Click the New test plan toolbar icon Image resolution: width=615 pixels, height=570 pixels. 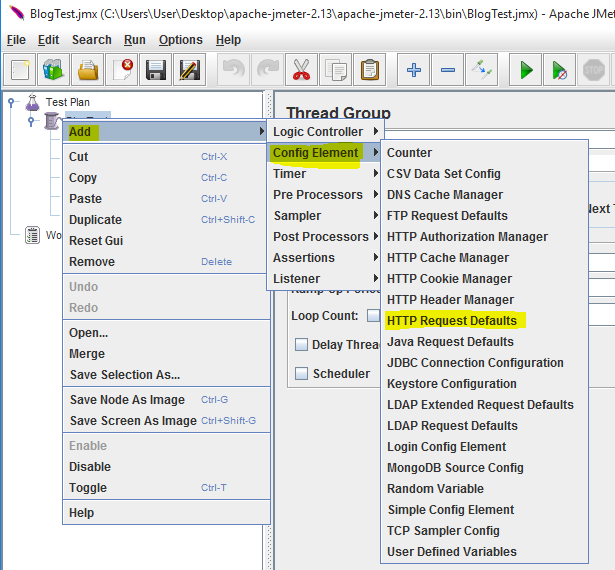20,71
